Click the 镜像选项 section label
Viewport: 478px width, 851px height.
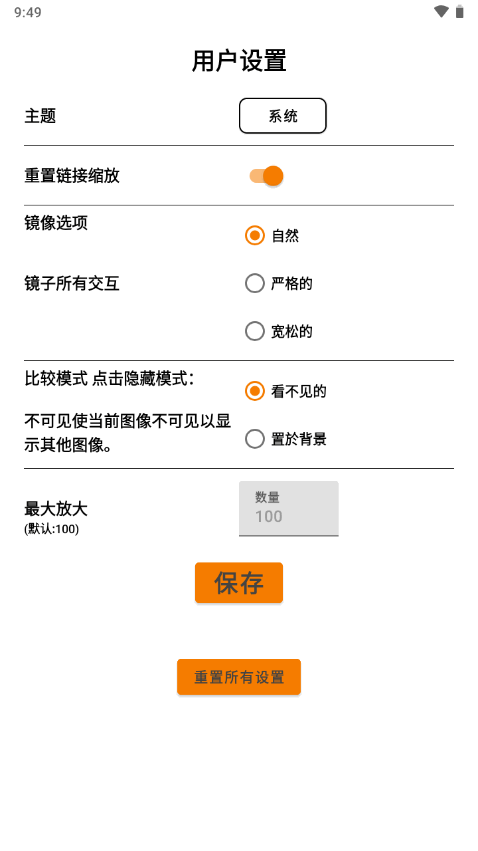tap(56, 223)
